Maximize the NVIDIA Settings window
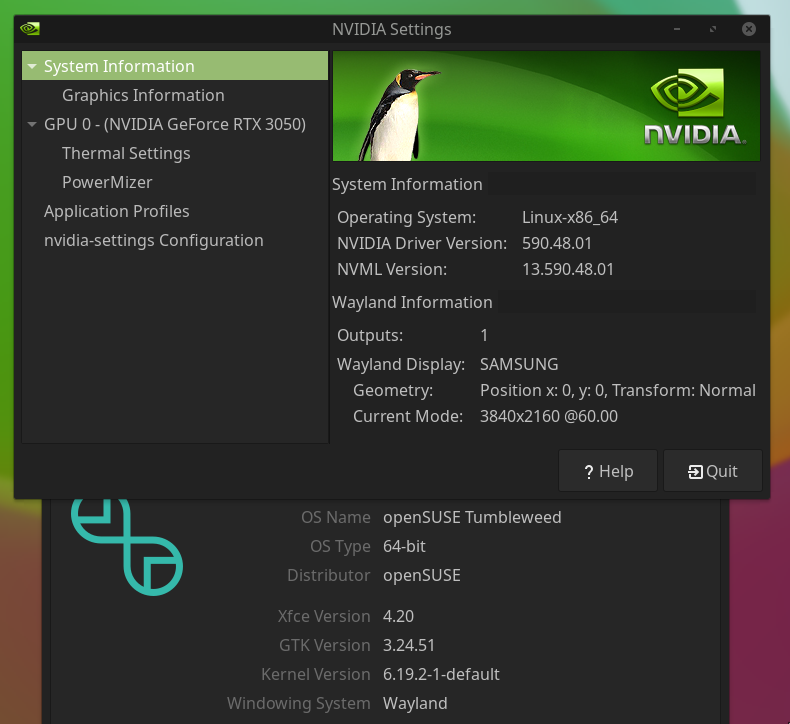The width and height of the screenshot is (790, 724). 712,29
